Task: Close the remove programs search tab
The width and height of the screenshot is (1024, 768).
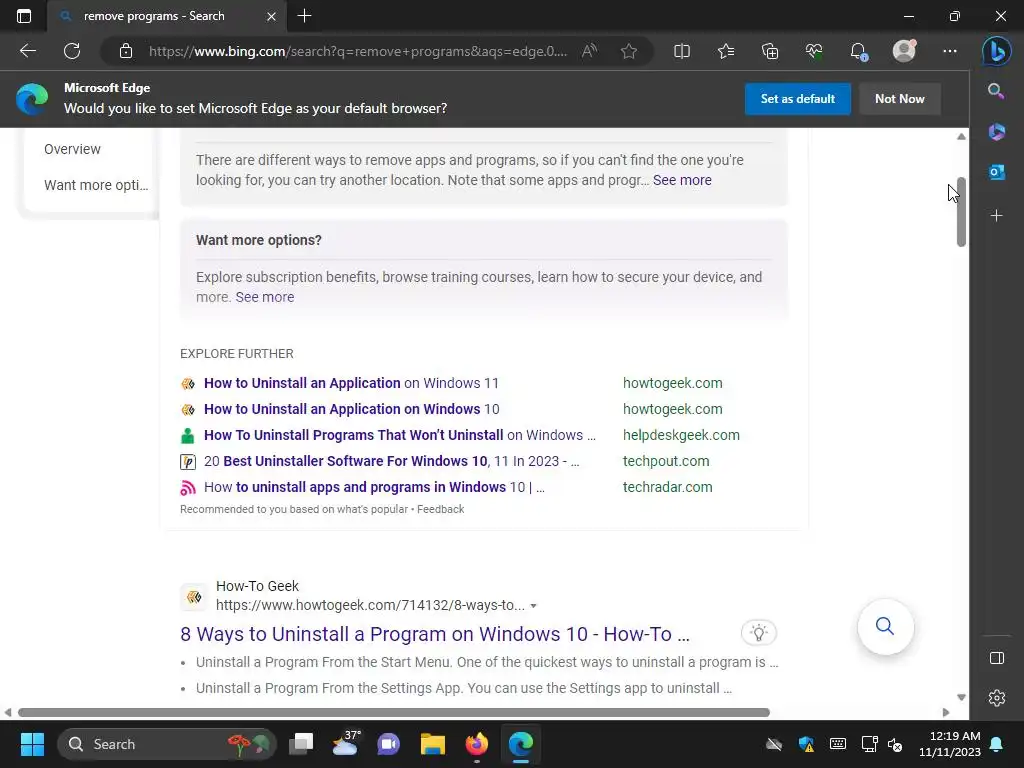Action: tap(271, 16)
